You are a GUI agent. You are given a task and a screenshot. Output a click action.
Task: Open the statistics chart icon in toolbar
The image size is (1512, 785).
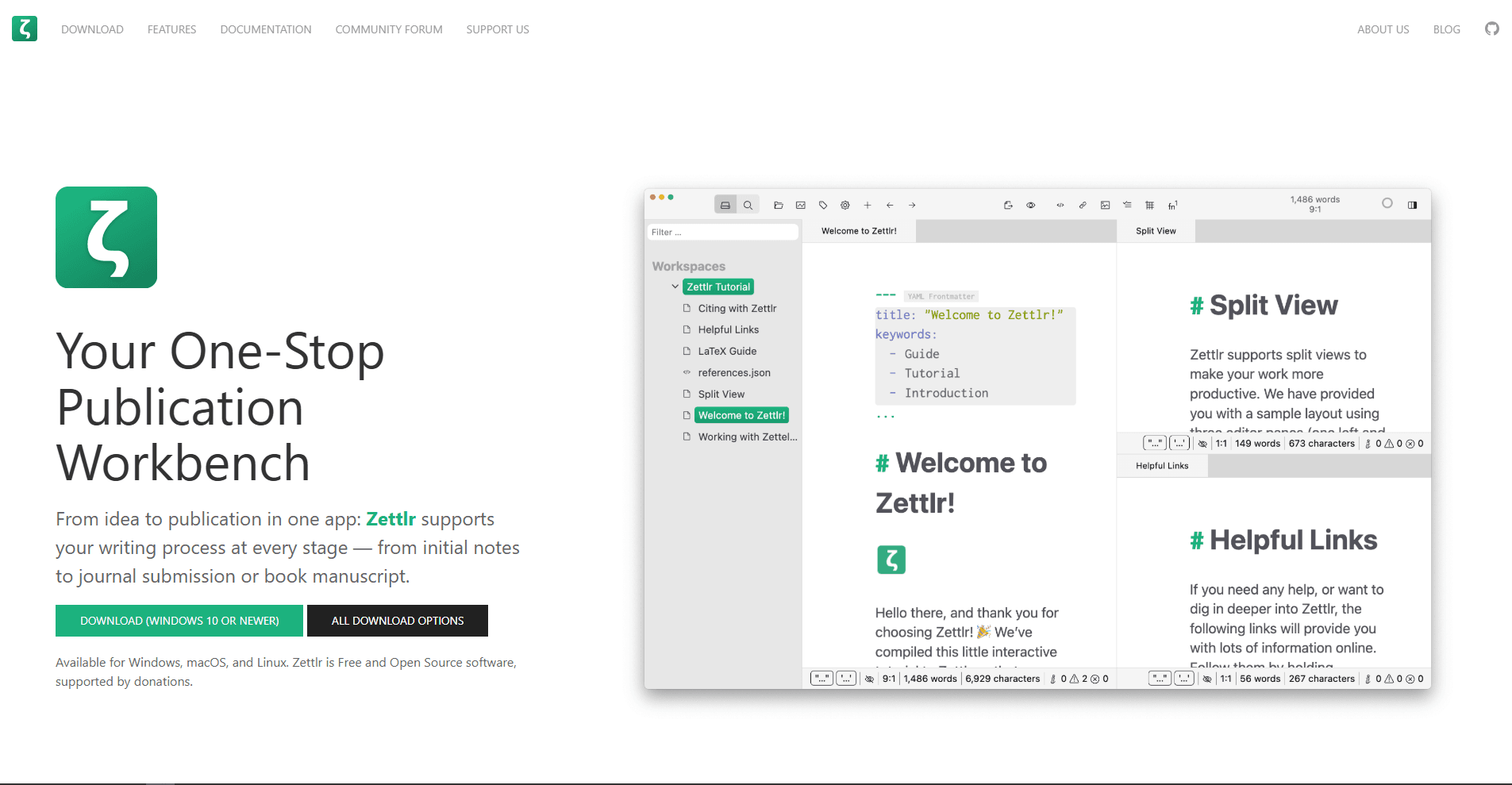coord(801,205)
